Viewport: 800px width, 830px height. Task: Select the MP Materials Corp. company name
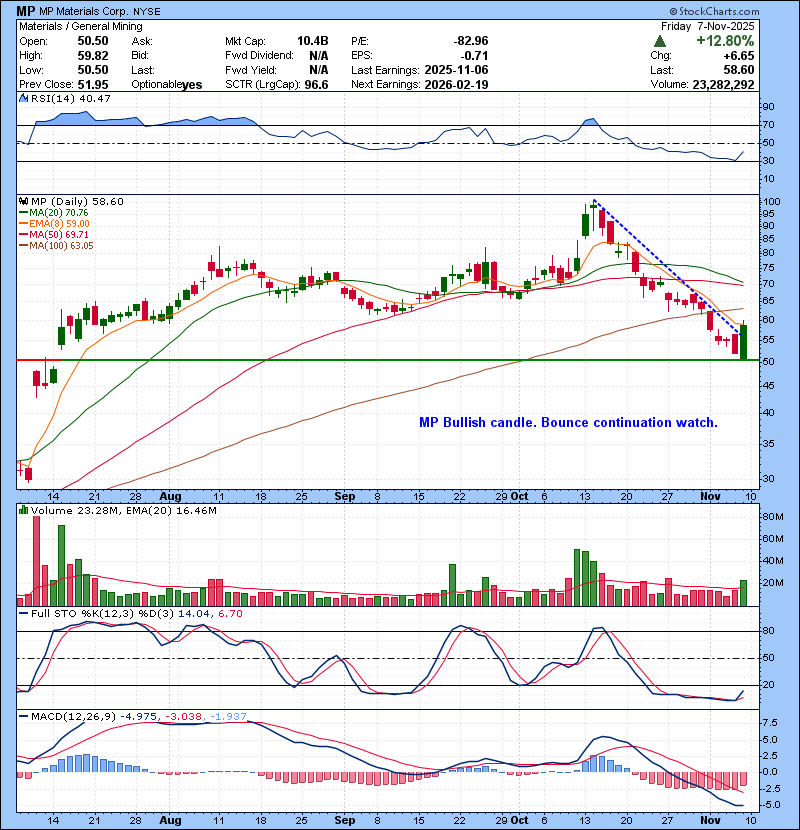83,11
